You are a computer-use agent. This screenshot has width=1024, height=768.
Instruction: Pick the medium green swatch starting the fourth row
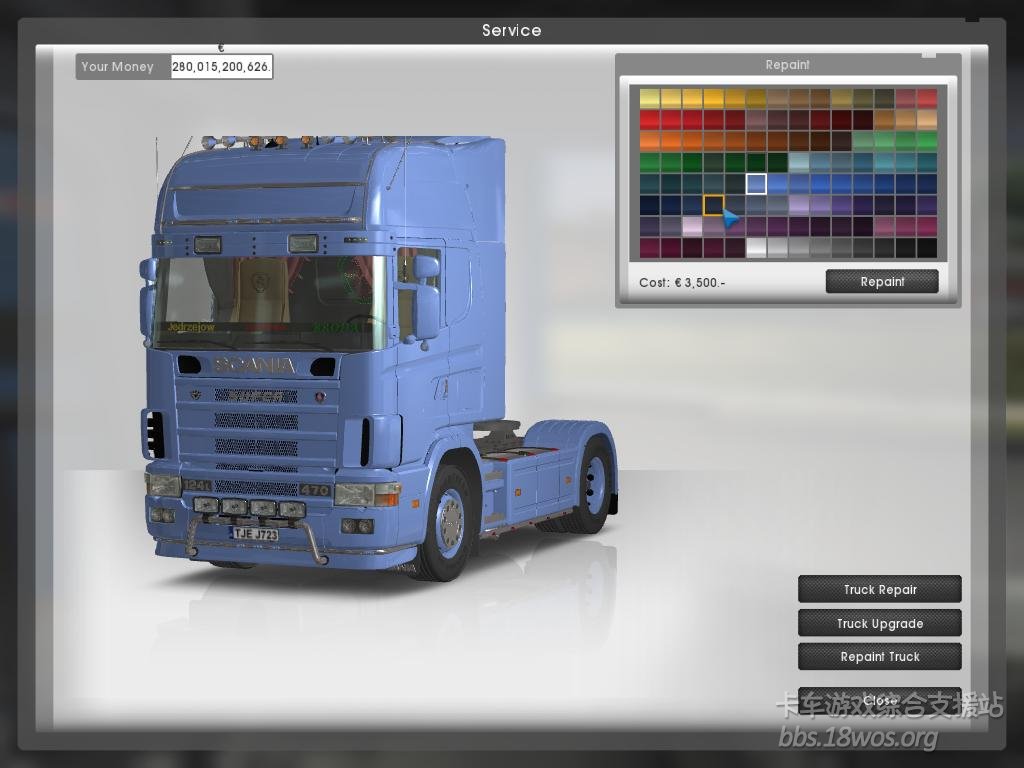point(650,163)
